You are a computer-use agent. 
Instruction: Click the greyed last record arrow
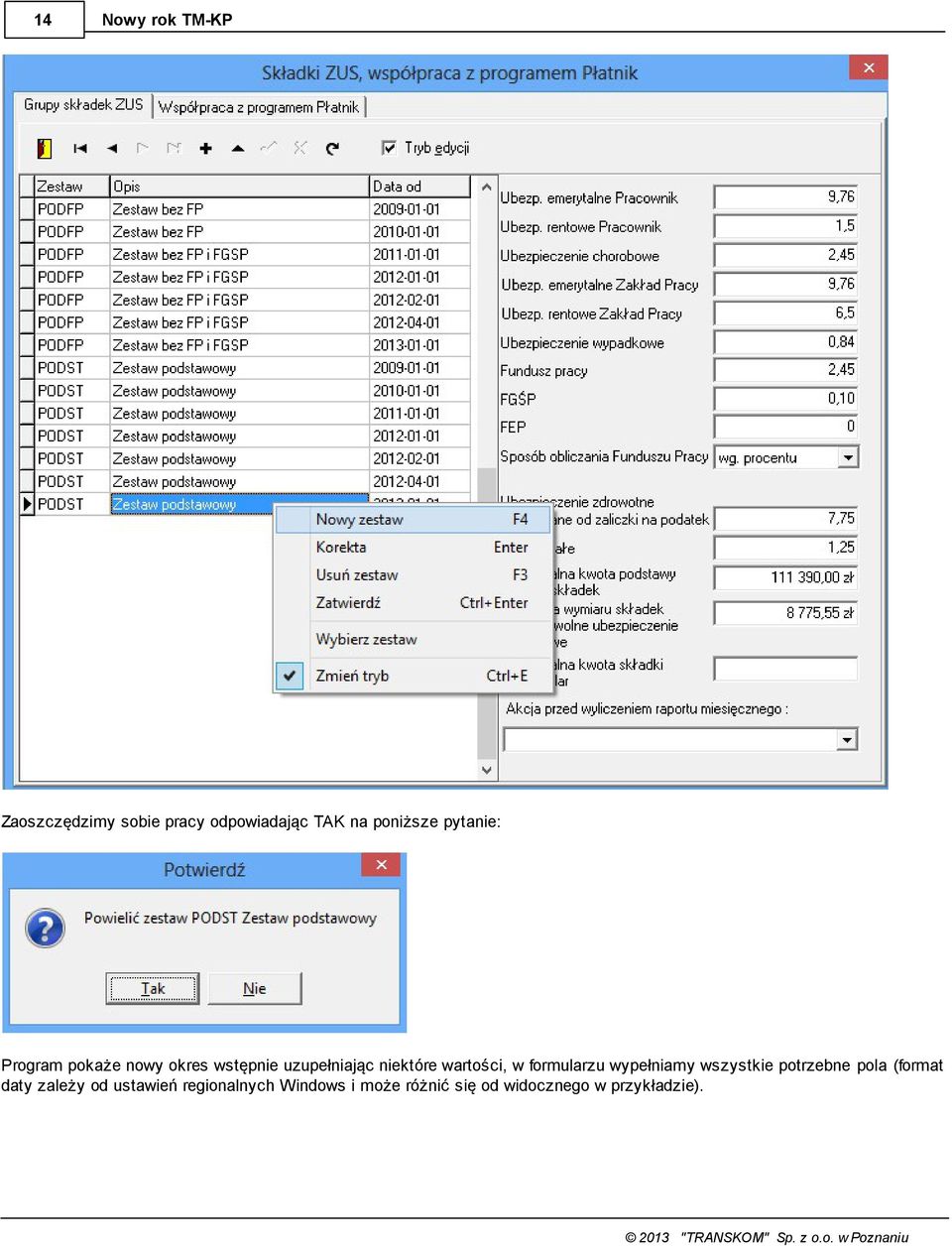point(175,148)
